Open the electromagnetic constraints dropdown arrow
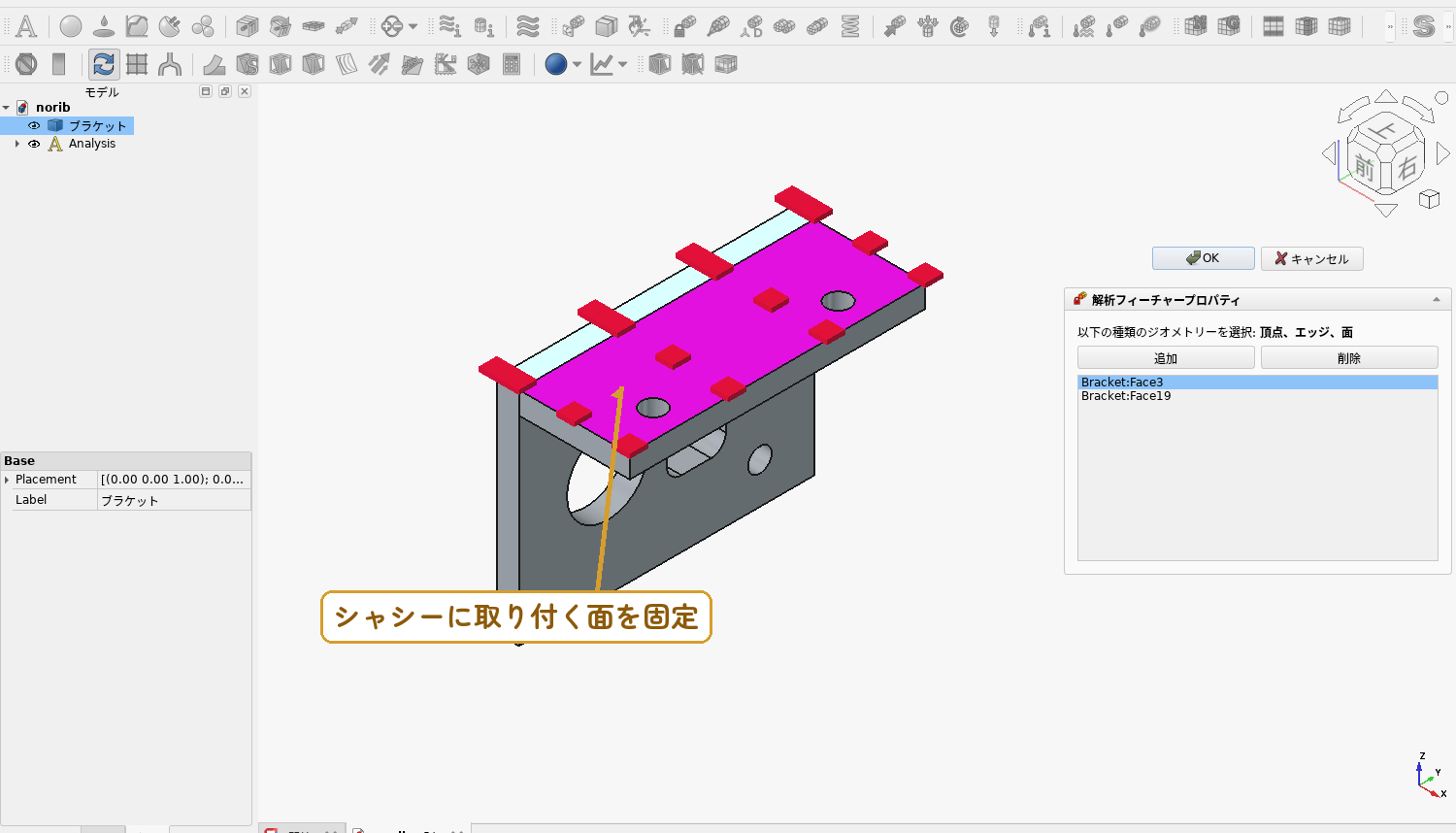Viewport: 1456px width, 833px height. click(413, 26)
